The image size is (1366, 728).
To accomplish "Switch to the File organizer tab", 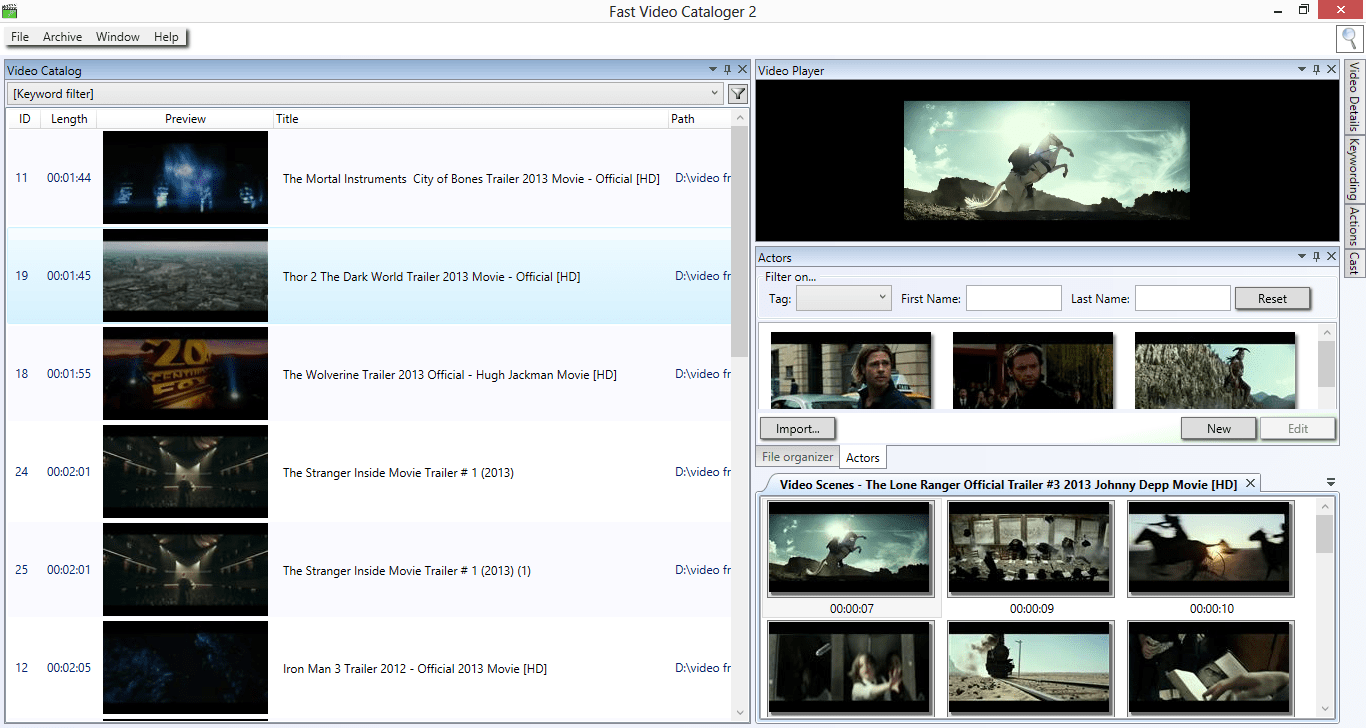I will pyautogui.click(x=797, y=457).
